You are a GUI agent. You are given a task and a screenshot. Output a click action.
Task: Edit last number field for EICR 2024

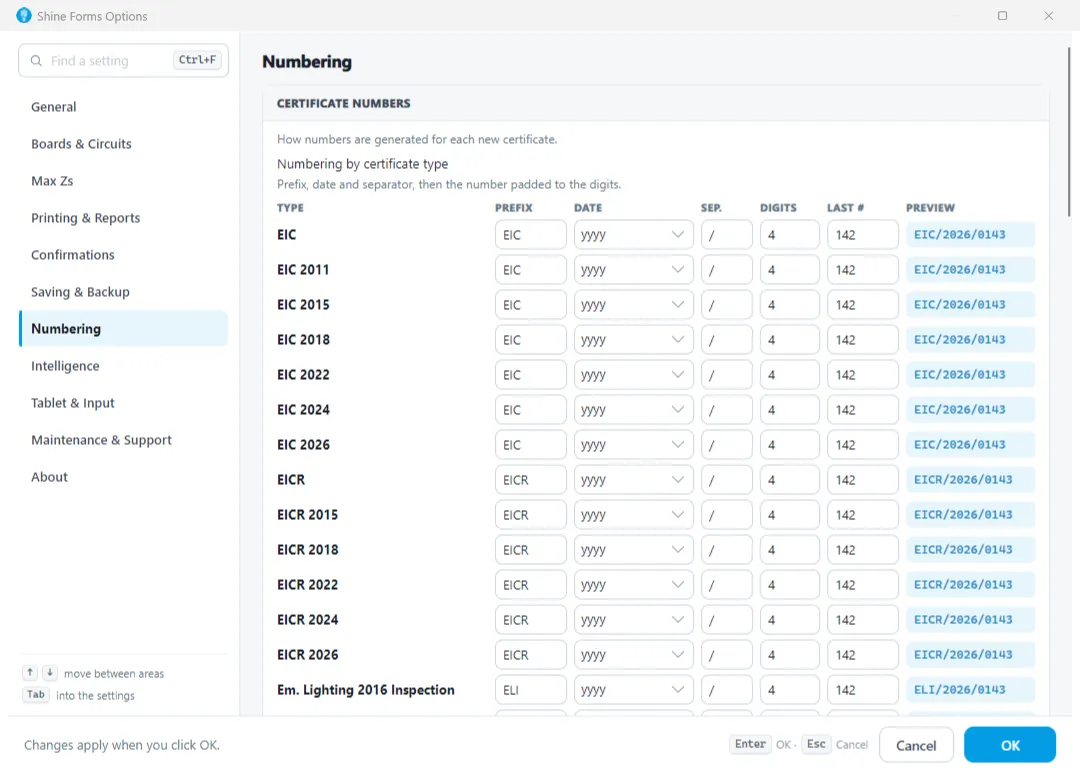tap(862, 620)
